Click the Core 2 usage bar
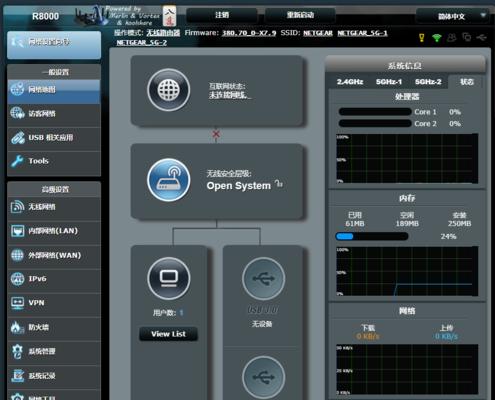Viewport: 495px width, 400px height. (x=375, y=123)
